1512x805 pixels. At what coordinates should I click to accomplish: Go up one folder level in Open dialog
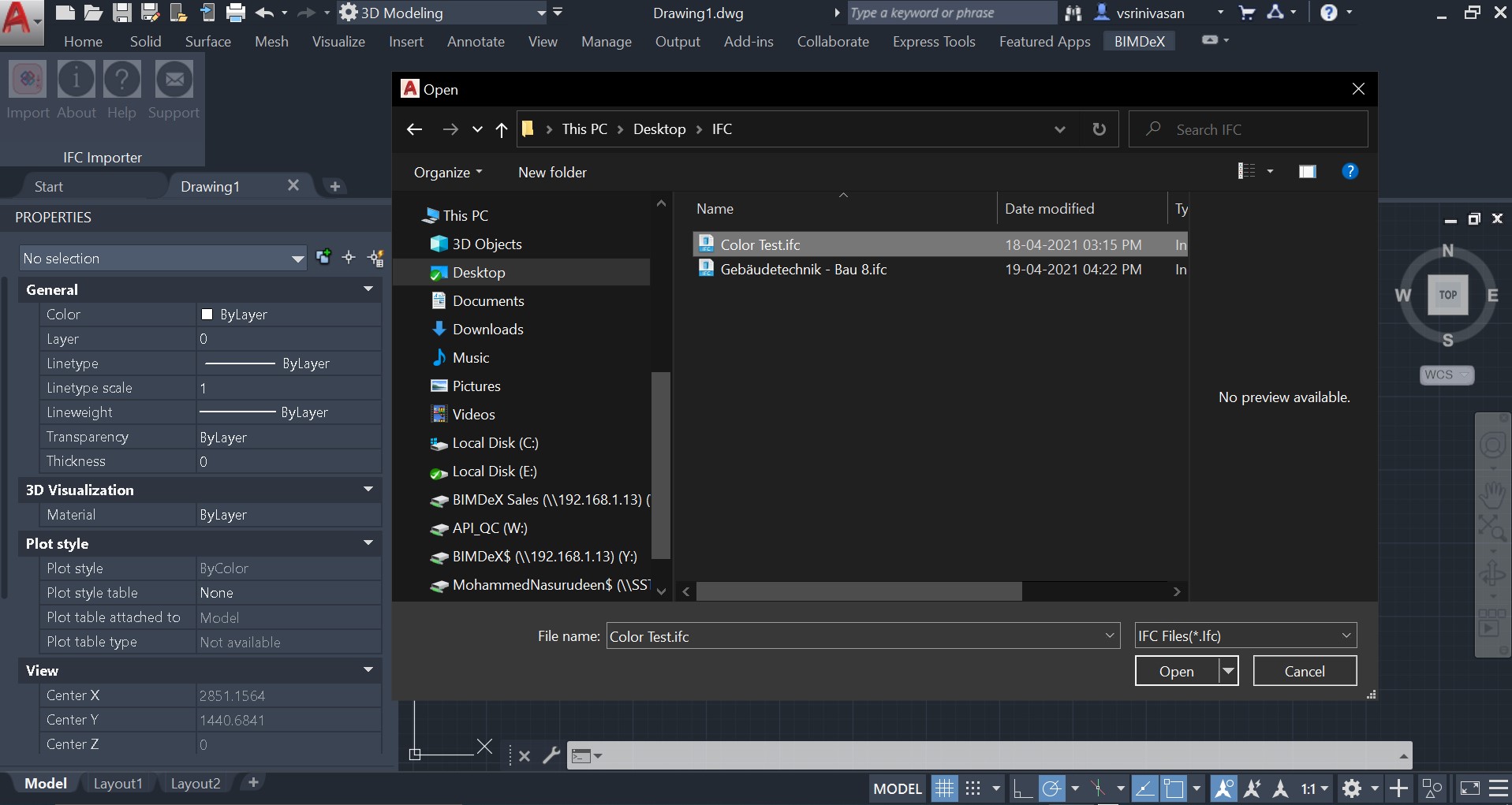tap(502, 129)
